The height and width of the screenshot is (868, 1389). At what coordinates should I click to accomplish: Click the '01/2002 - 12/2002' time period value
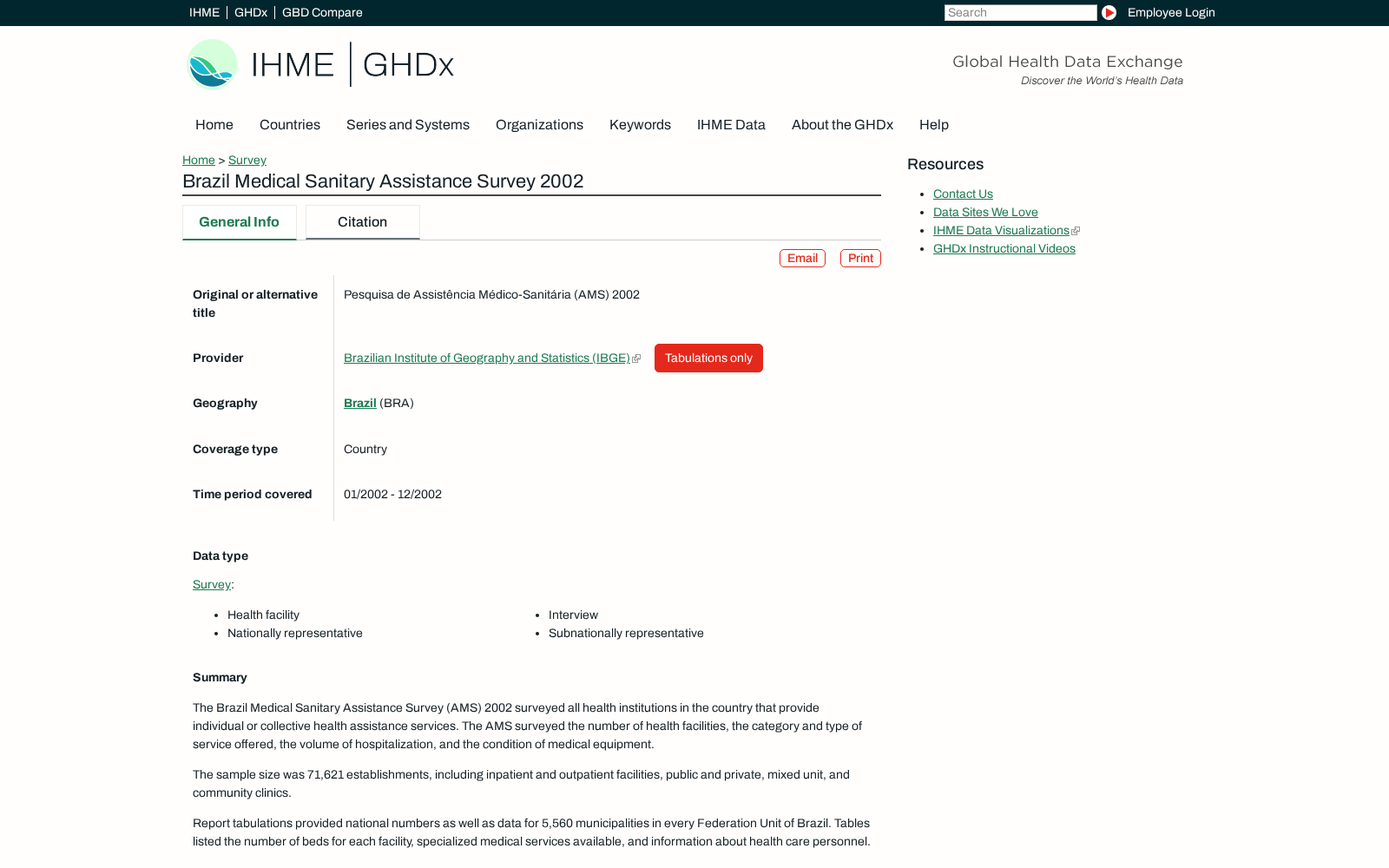(392, 495)
